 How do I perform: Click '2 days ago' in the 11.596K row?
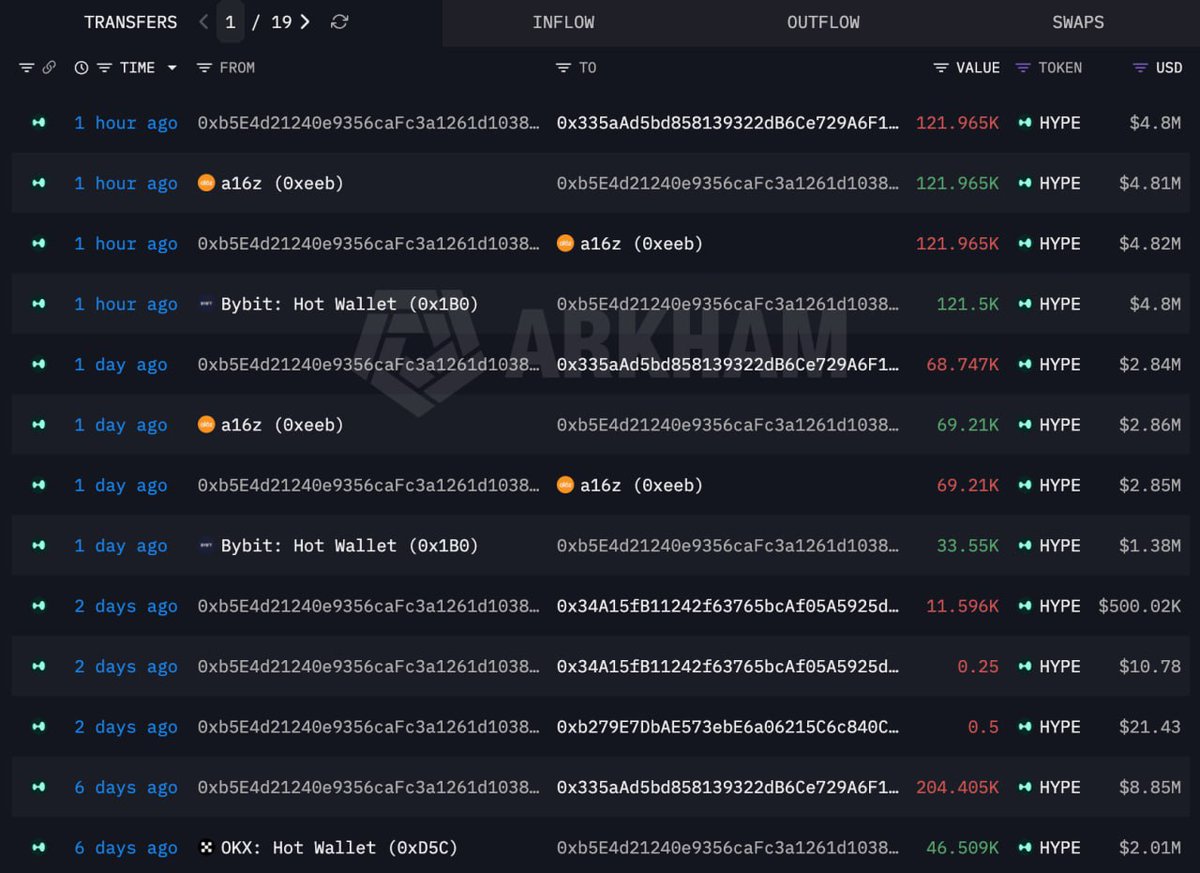coord(126,606)
